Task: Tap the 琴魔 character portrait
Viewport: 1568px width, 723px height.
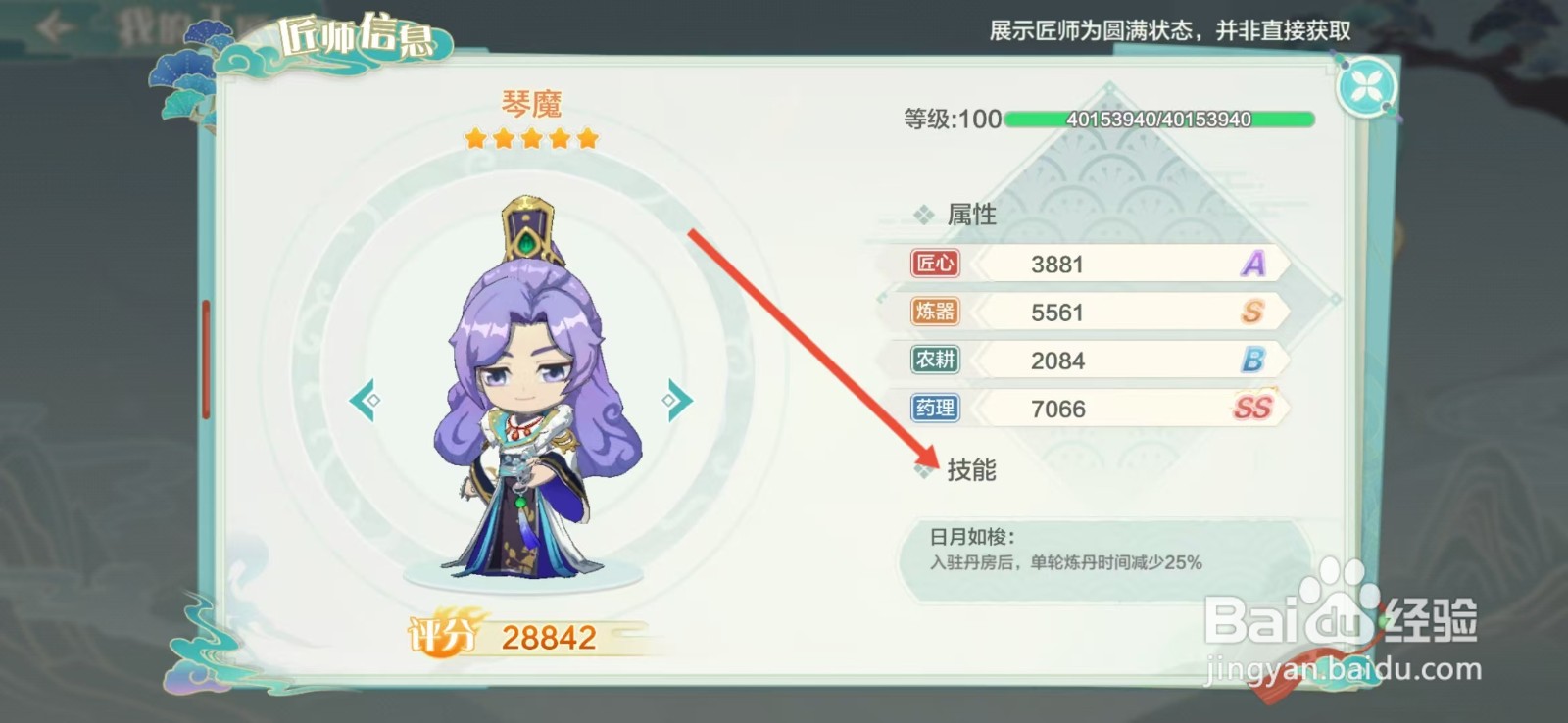Action: coord(531,387)
